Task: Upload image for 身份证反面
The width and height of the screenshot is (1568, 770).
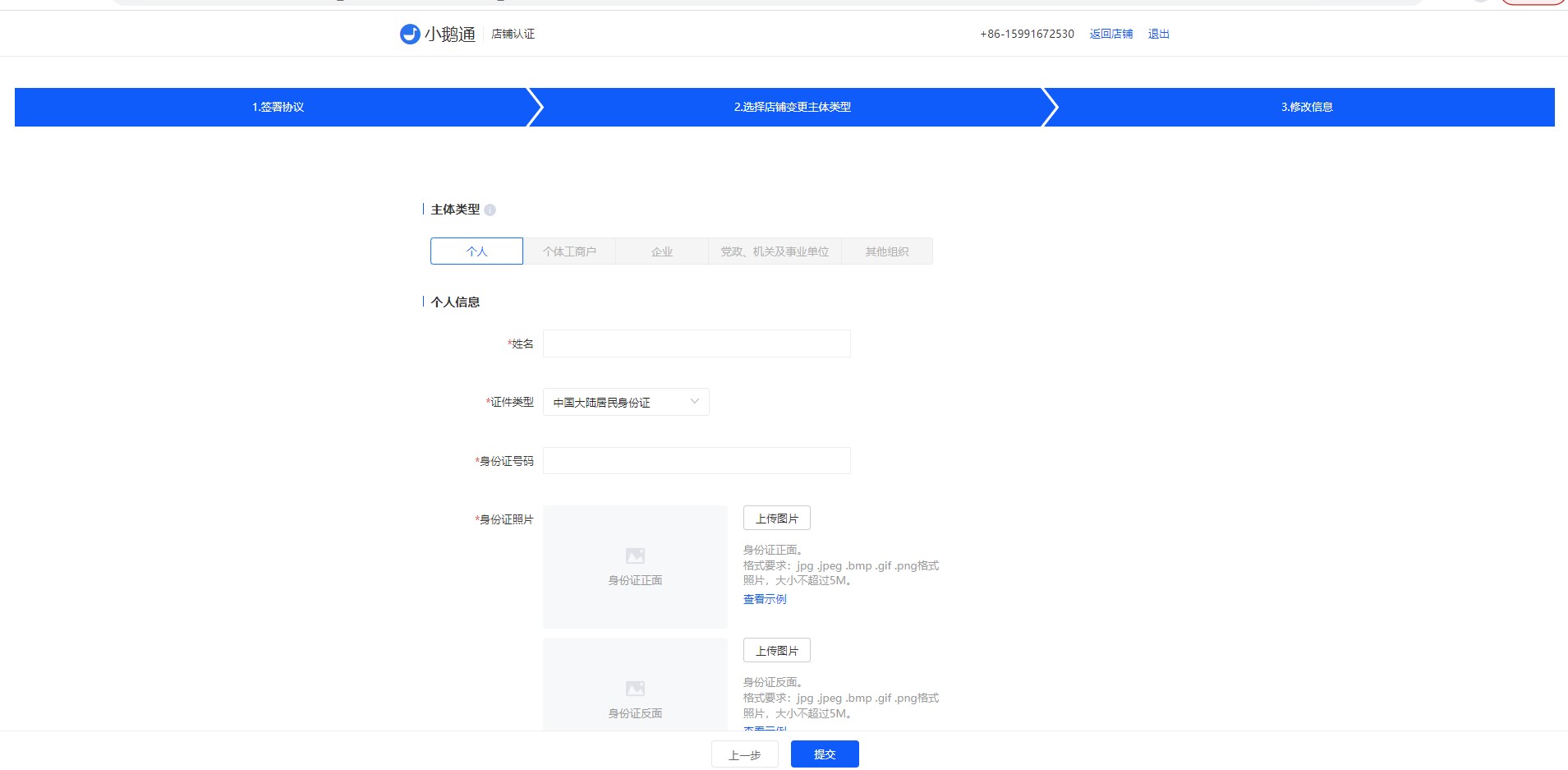Action: [x=777, y=650]
